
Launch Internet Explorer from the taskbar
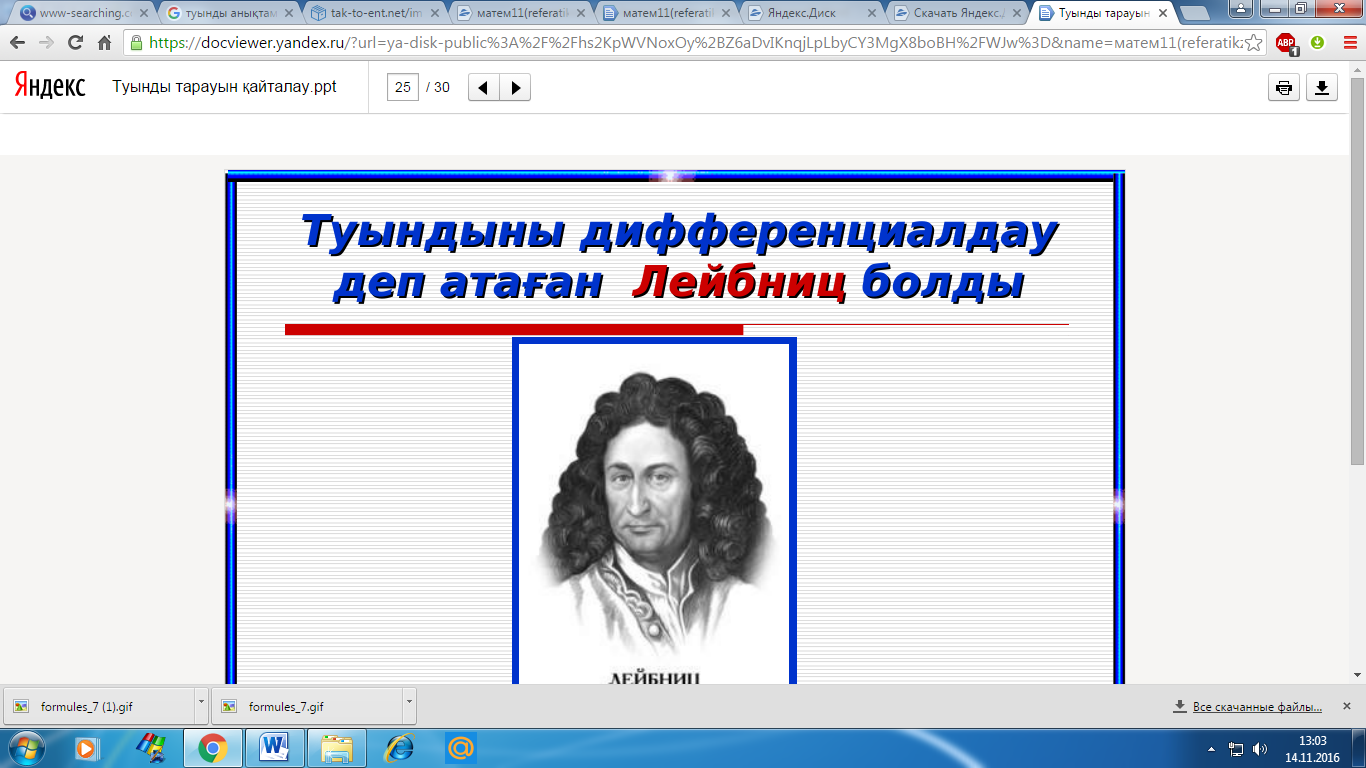pos(399,748)
